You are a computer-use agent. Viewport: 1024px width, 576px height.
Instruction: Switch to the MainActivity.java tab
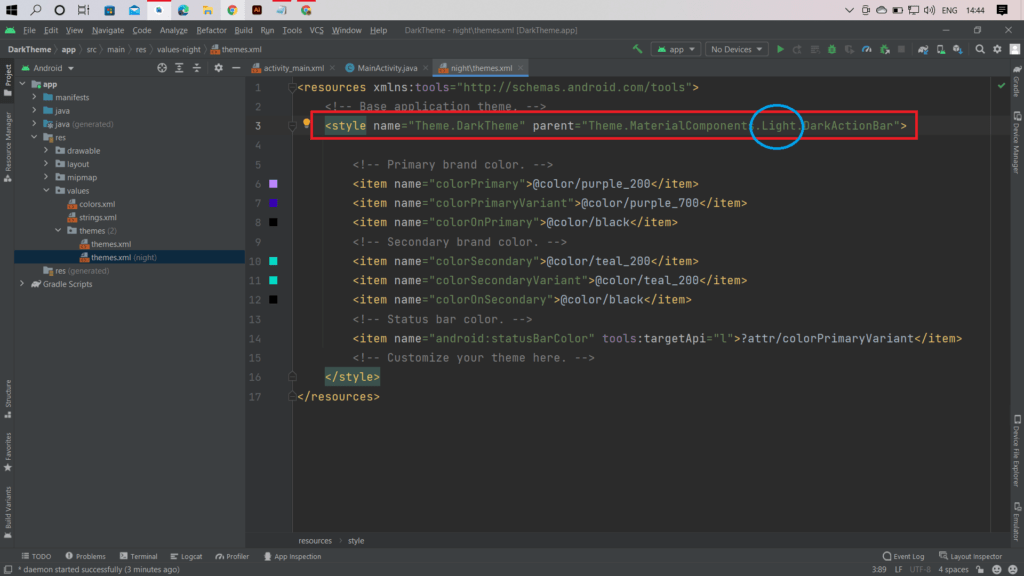(385, 68)
